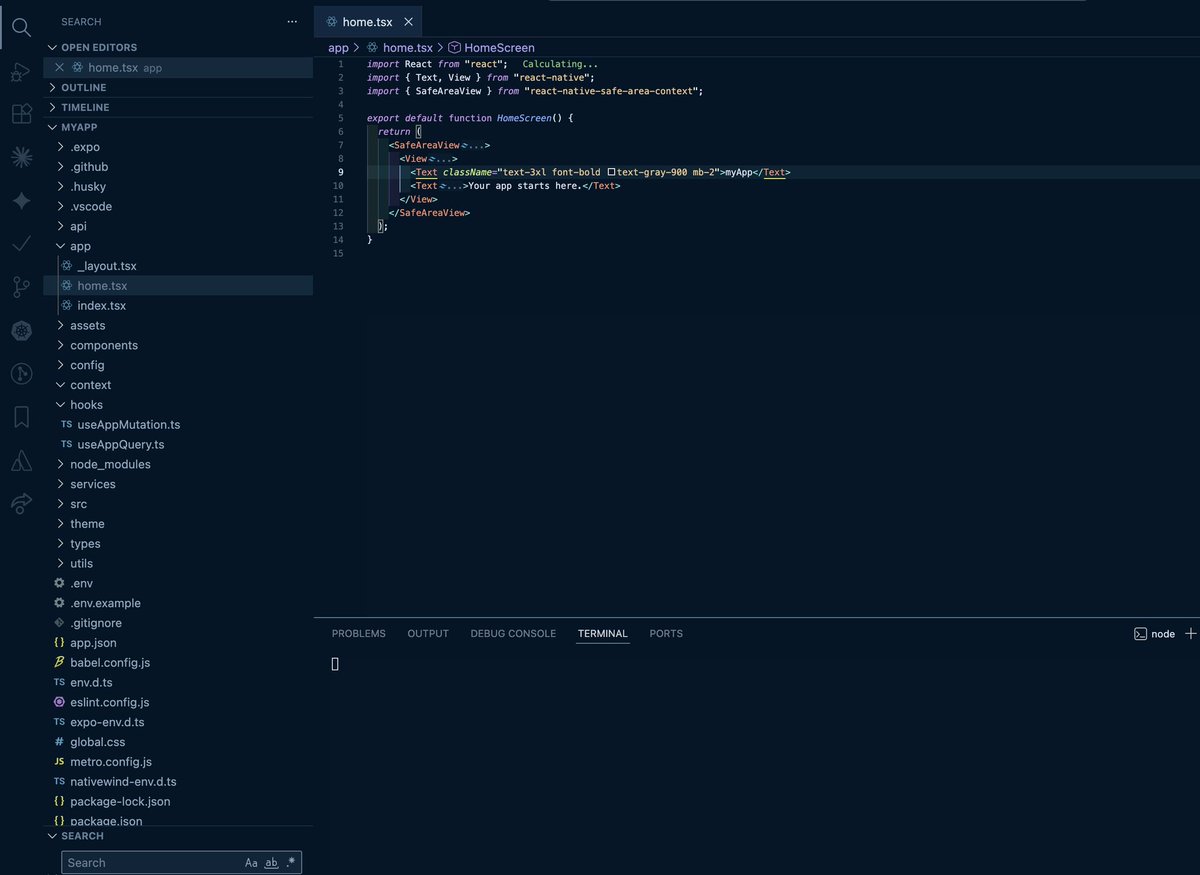Click the terminal node shell icon

coord(1140,634)
